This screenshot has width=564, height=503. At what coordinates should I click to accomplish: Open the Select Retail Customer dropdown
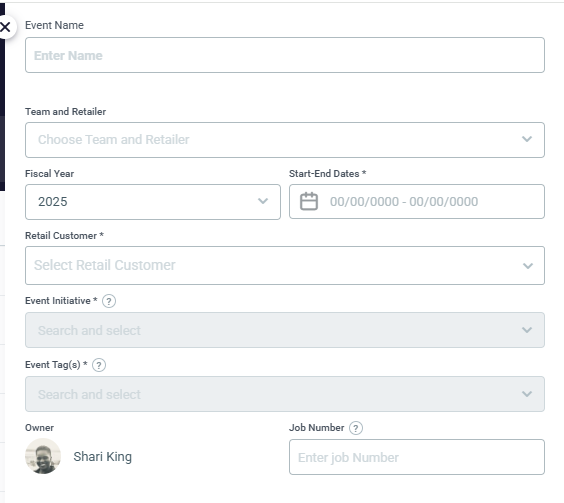tap(285, 266)
